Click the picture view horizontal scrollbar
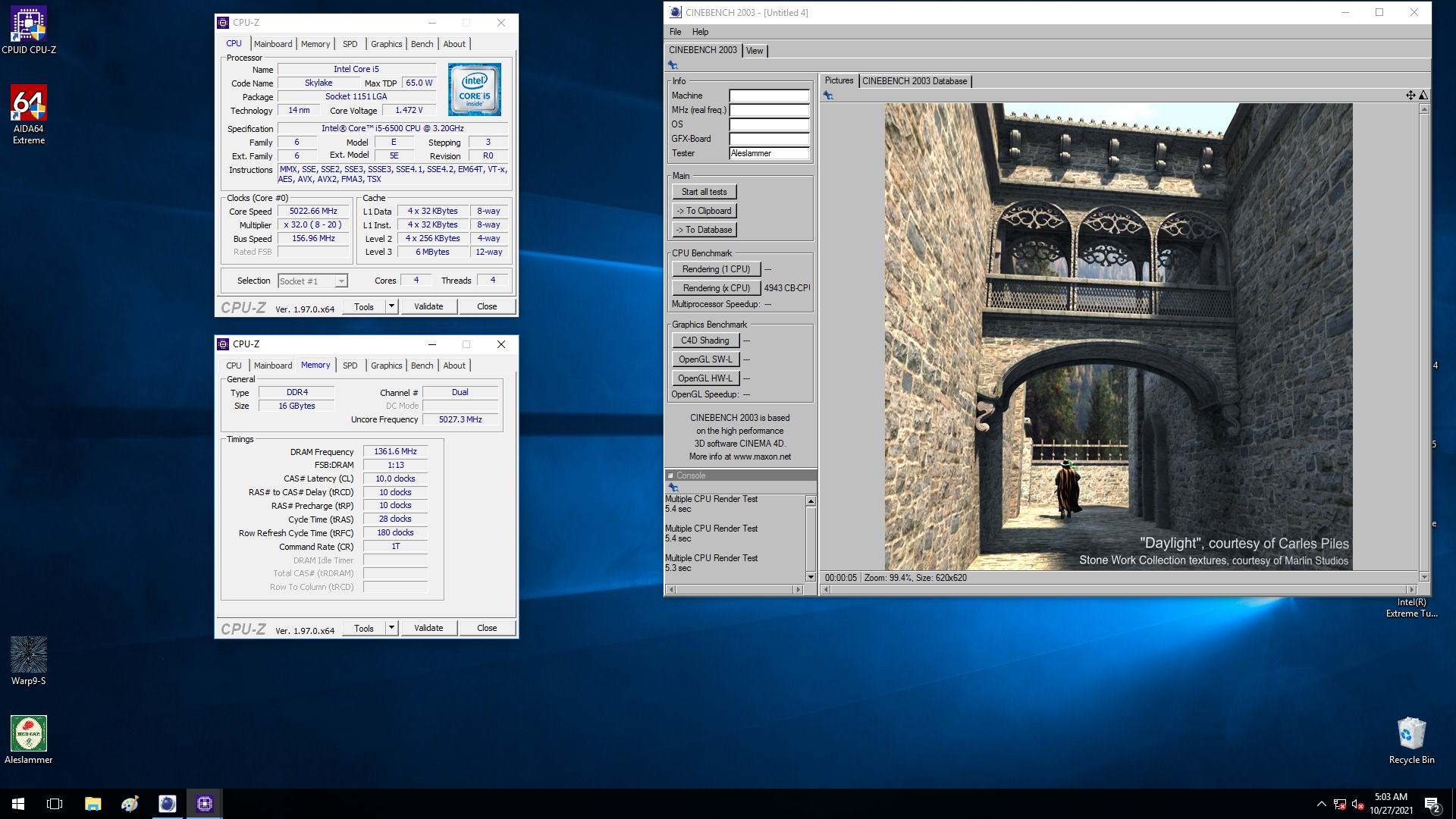 coord(1119,589)
